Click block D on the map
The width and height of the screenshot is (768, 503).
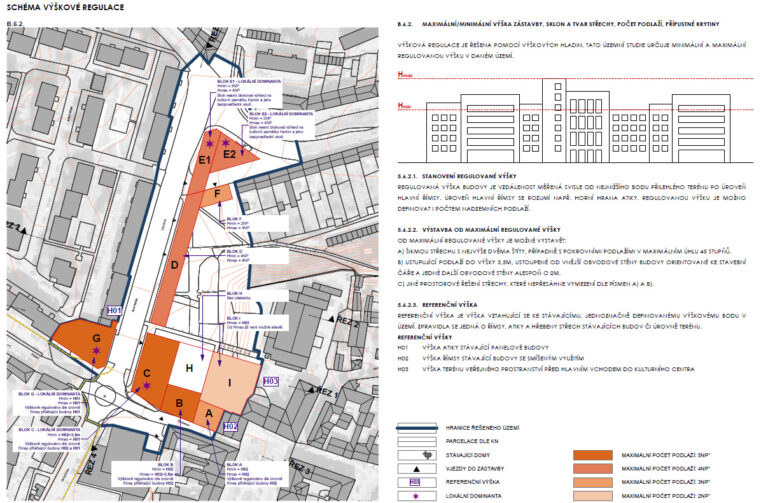(176, 265)
